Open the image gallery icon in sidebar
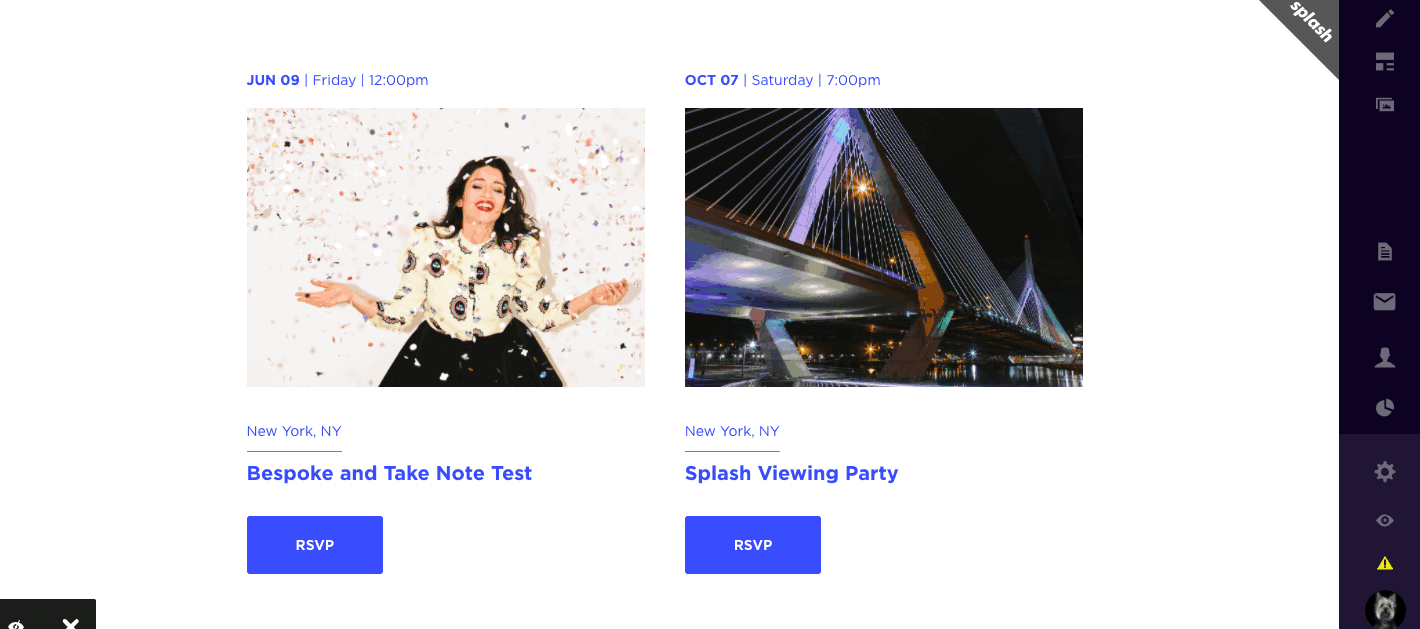1420x629 pixels. point(1384,104)
